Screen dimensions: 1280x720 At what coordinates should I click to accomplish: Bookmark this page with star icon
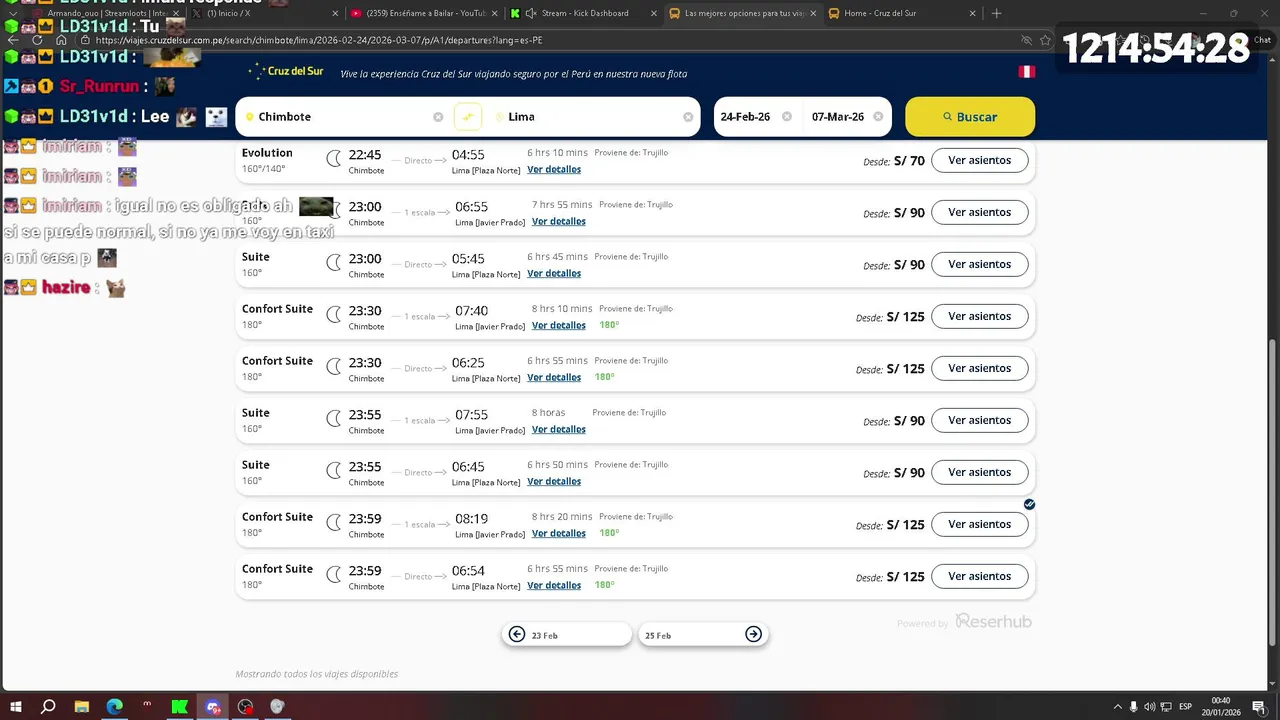pyautogui.click(x=1046, y=40)
